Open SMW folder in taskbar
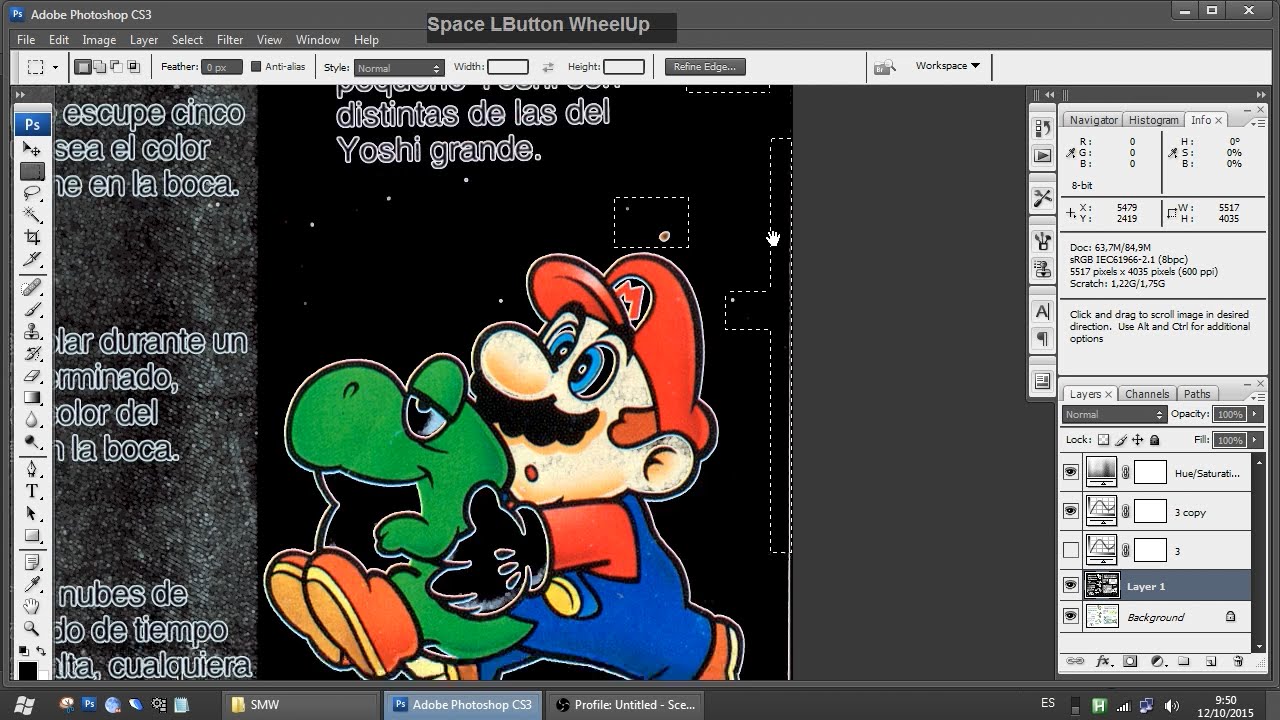 tap(300, 705)
